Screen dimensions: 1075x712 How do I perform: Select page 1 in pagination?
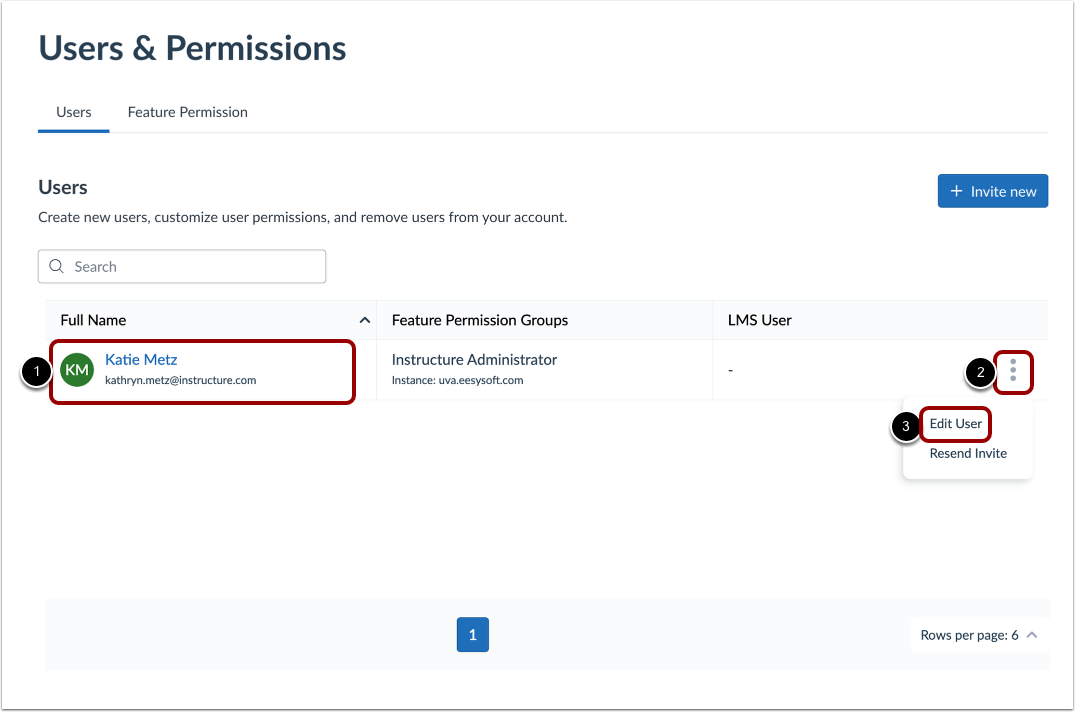pos(472,634)
